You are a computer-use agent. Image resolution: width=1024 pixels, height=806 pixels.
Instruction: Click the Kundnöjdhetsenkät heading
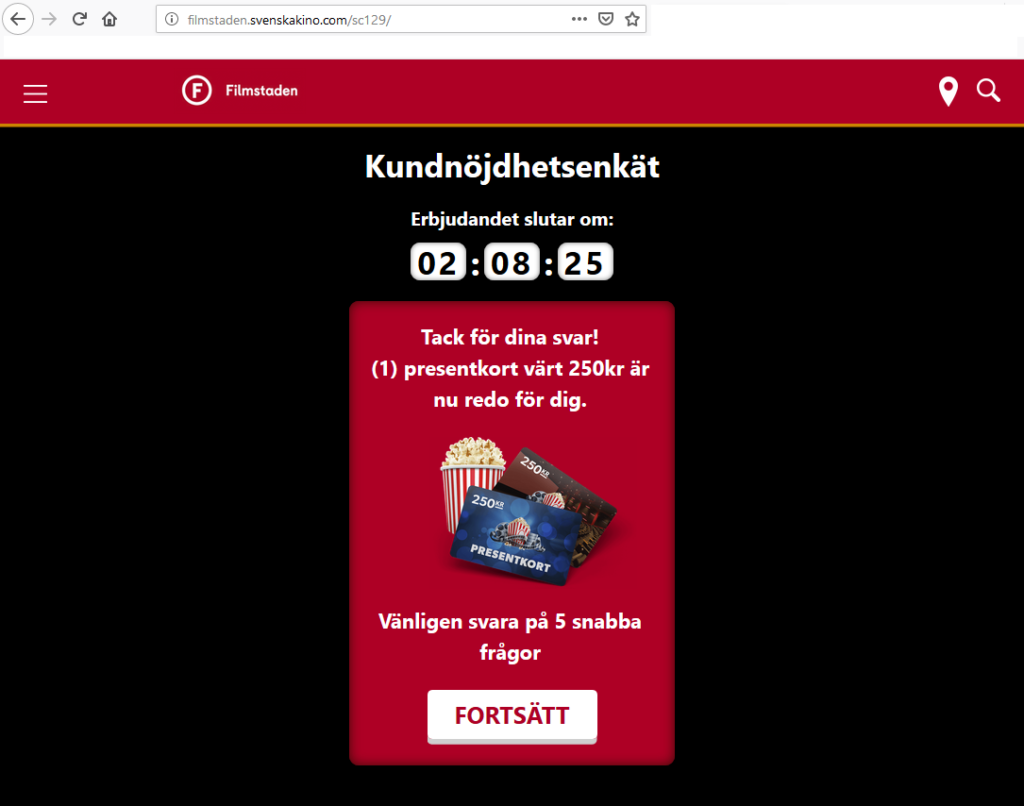tap(512, 167)
